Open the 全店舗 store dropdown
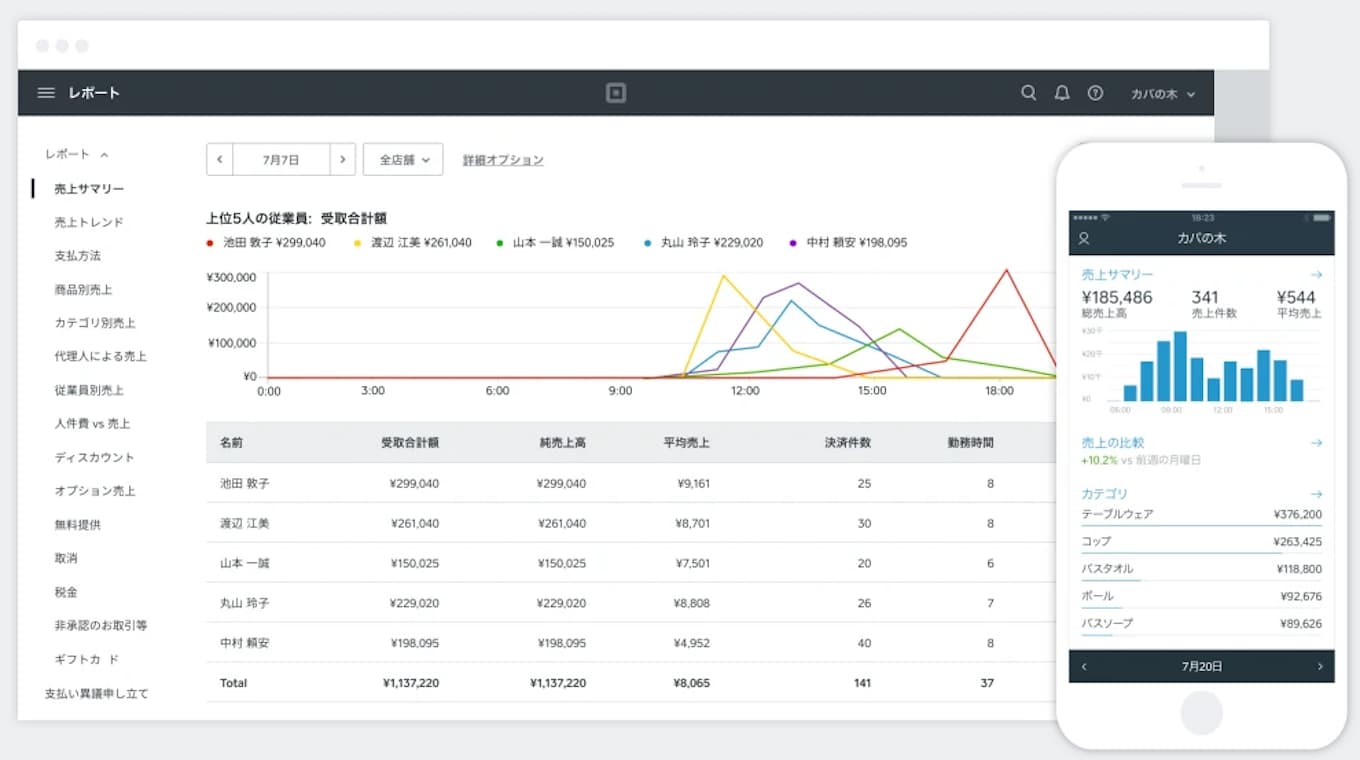 pyautogui.click(x=403, y=159)
